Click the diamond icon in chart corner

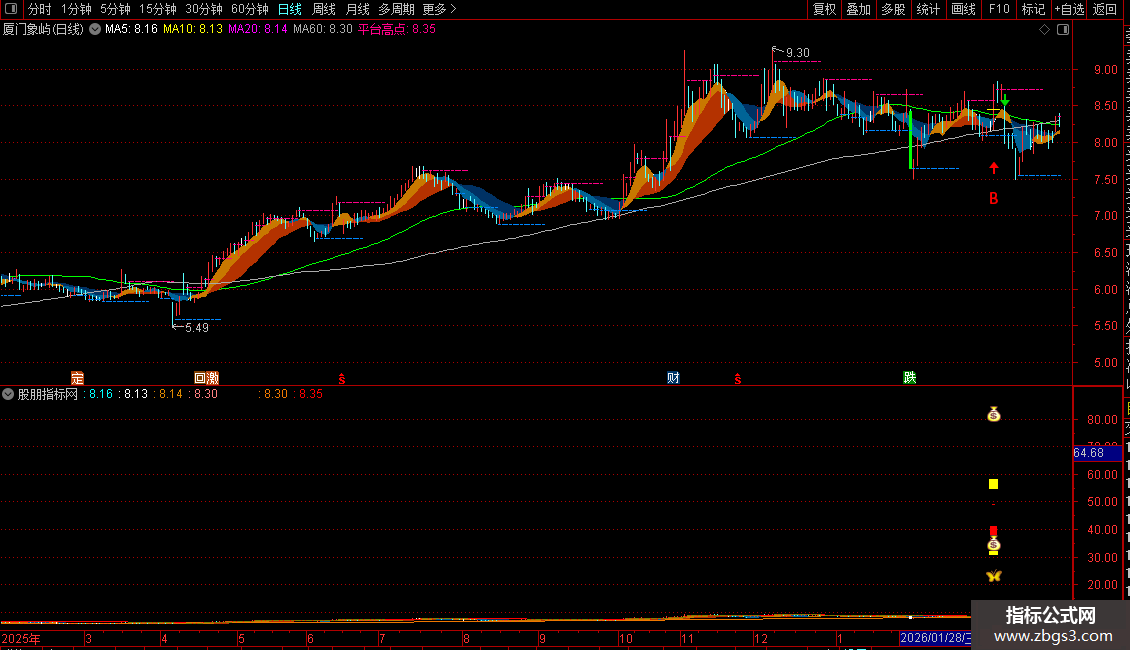(x=1044, y=30)
